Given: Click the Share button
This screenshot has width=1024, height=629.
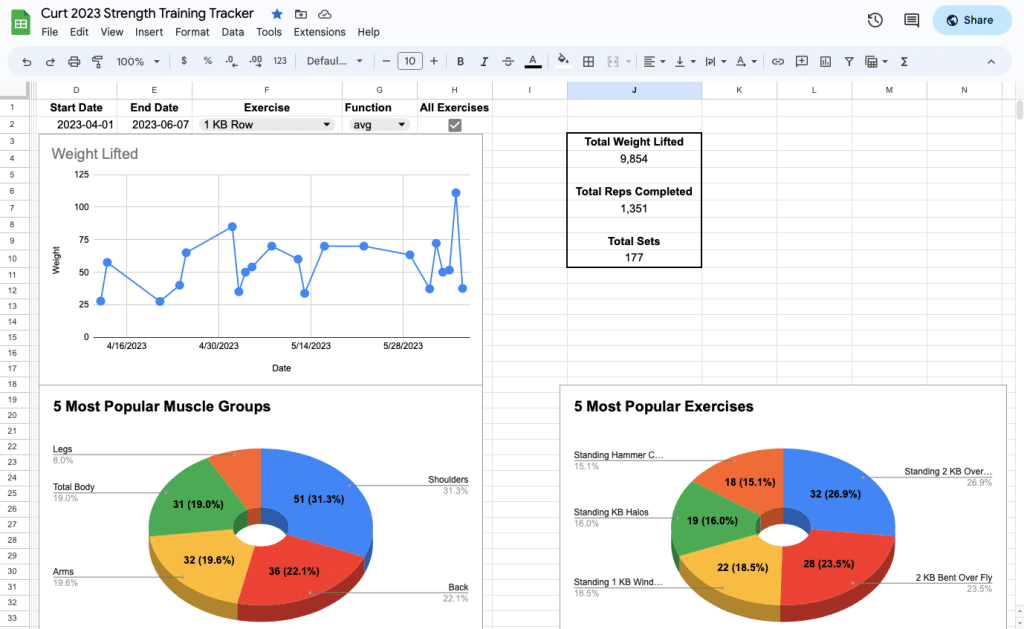Looking at the screenshot, I should pos(971,20).
